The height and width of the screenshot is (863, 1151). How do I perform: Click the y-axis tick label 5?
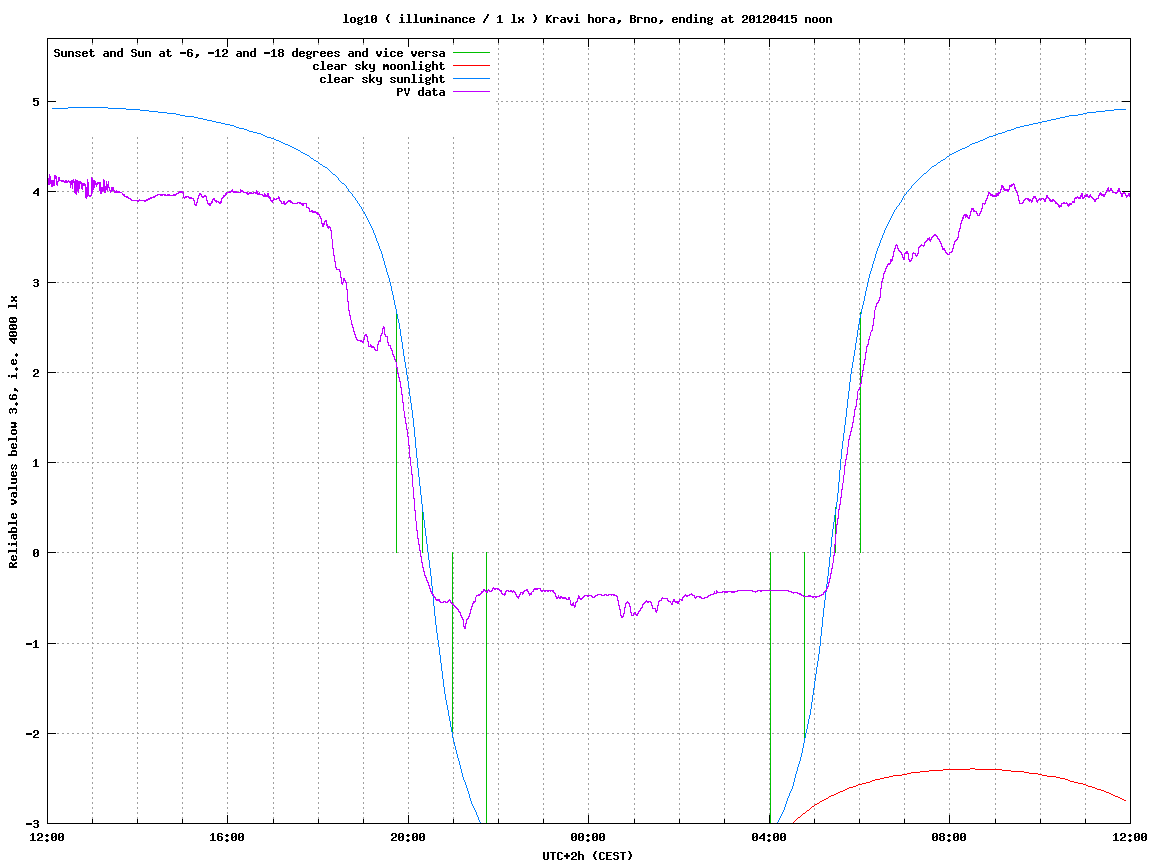pyautogui.click(x=36, y=102)
